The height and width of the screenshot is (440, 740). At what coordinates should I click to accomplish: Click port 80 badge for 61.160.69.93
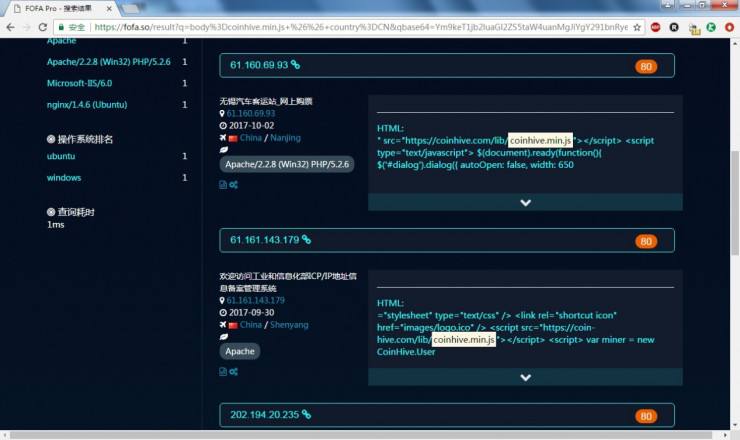(x=646, y=67)
